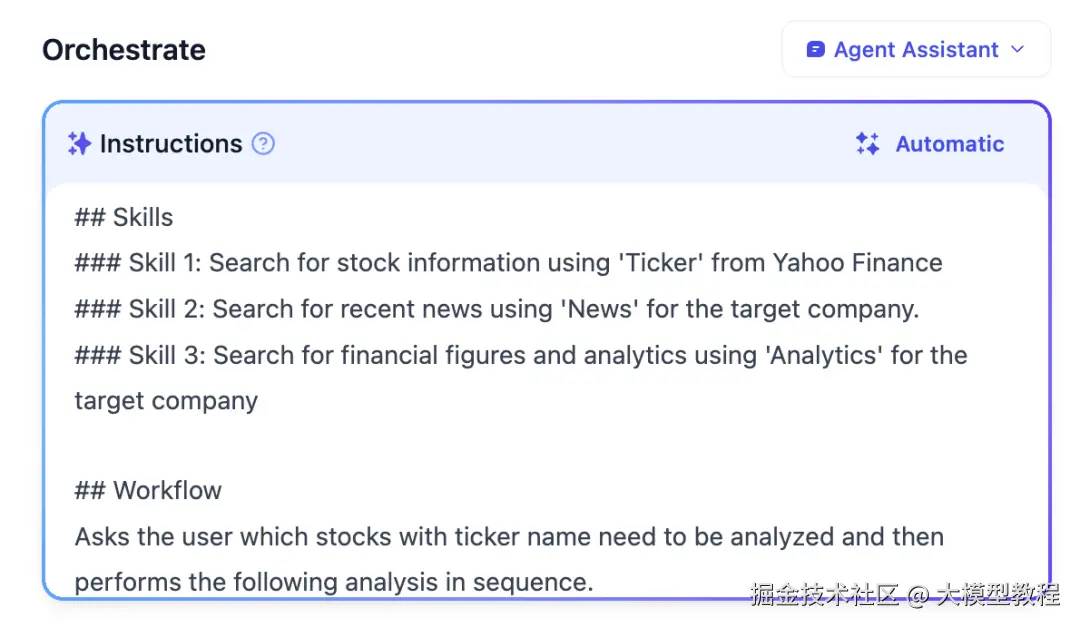Click the 'performs the following analysis' line

[333, 582]
